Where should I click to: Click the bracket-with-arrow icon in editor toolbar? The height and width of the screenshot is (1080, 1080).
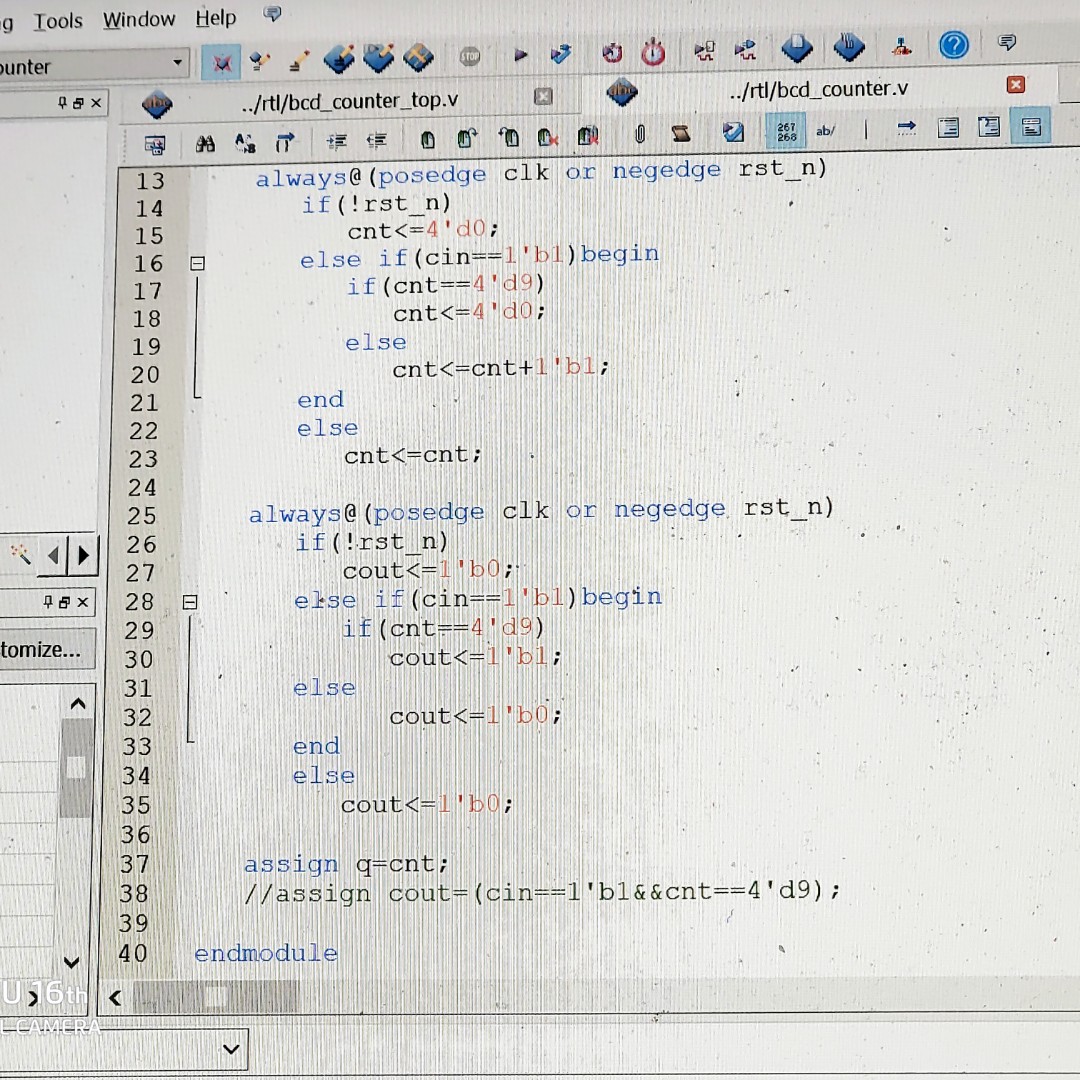click(x=284, y=142)
